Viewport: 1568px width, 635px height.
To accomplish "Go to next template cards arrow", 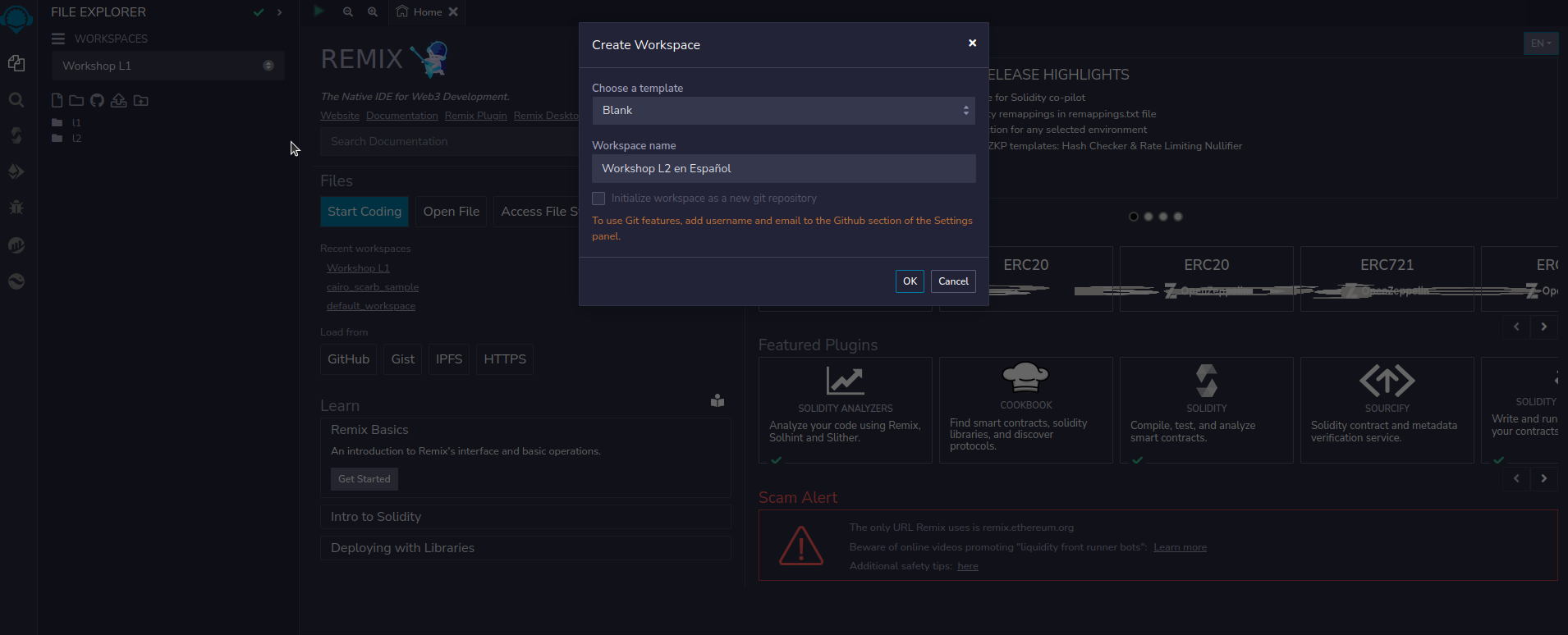I will click(1544, 327).
